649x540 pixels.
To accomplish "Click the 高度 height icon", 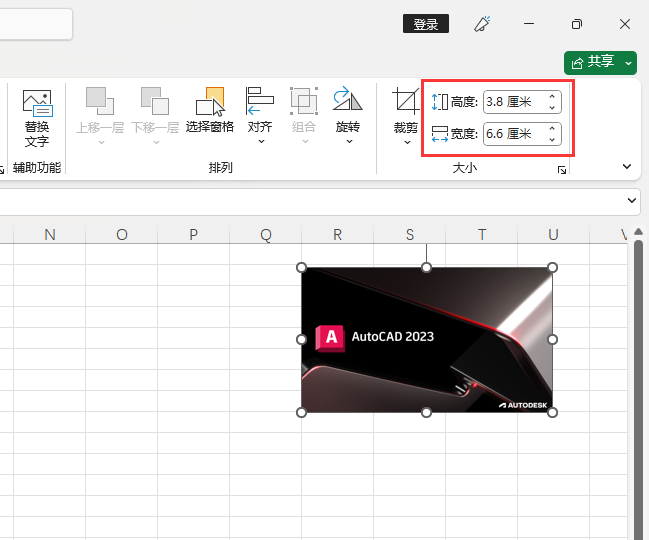I will (440, 102).
